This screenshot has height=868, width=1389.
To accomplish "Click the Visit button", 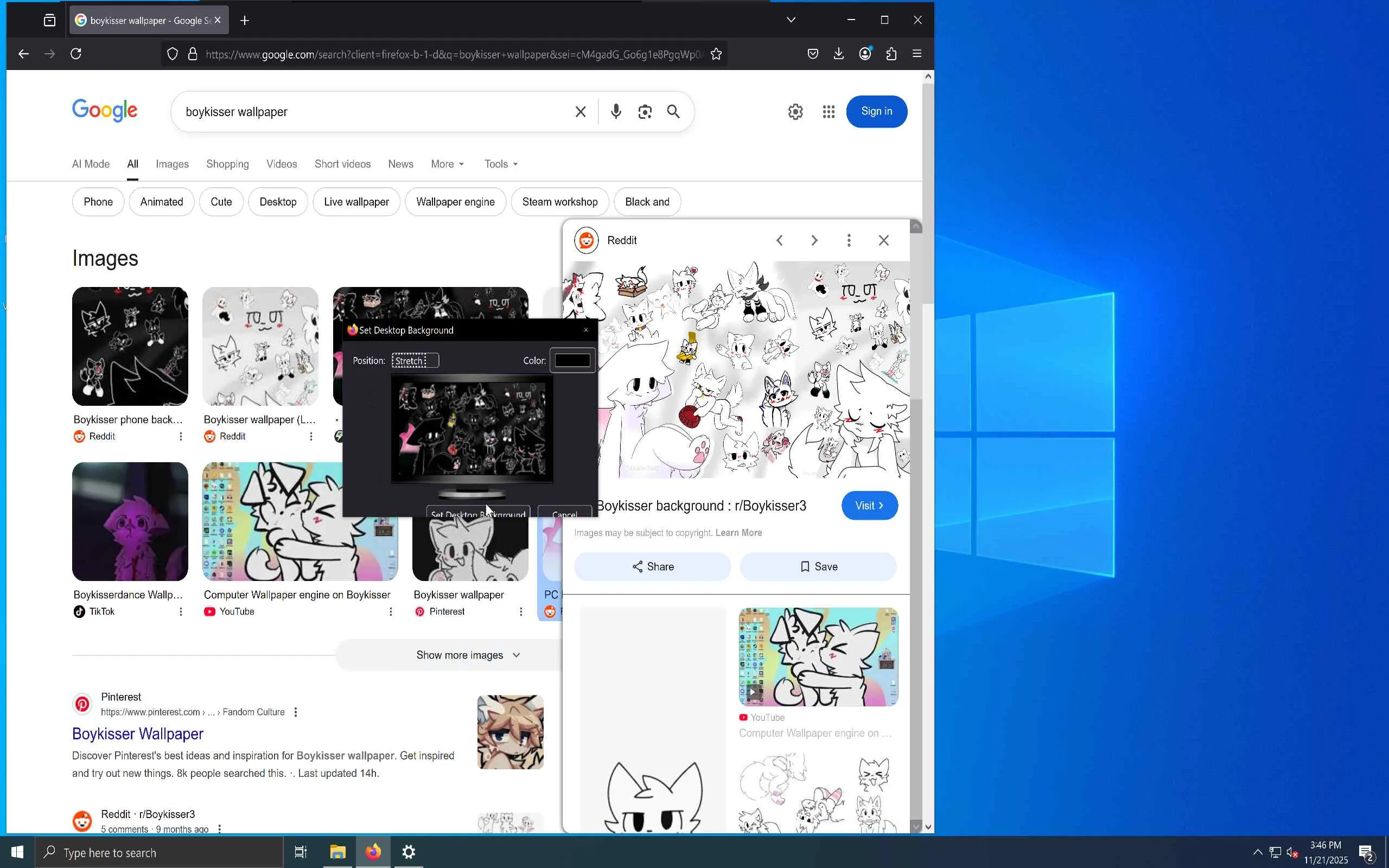I will 869,506.
